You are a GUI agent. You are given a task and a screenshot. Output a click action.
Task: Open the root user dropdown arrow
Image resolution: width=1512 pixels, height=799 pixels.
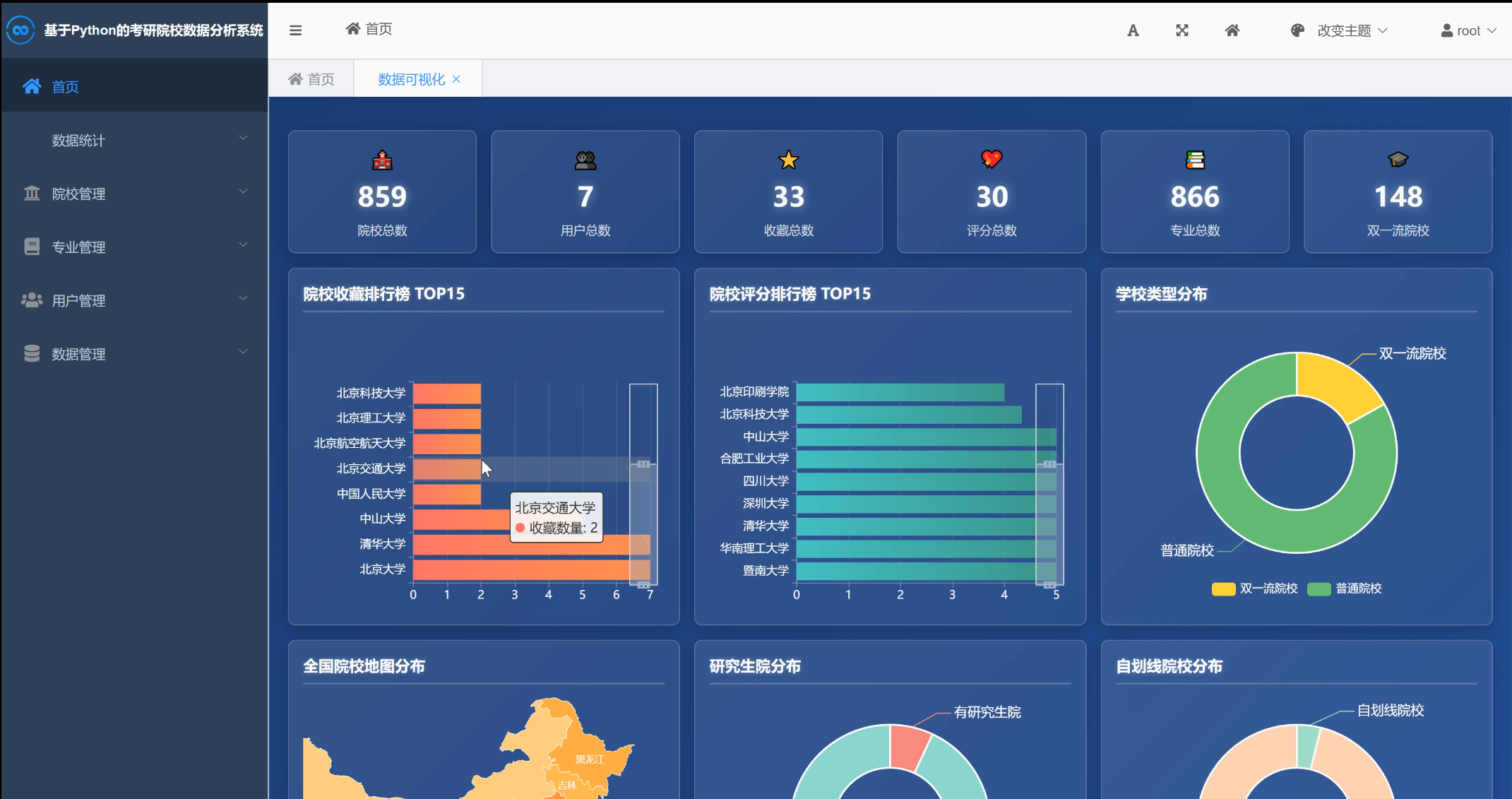pos(1492,30)
